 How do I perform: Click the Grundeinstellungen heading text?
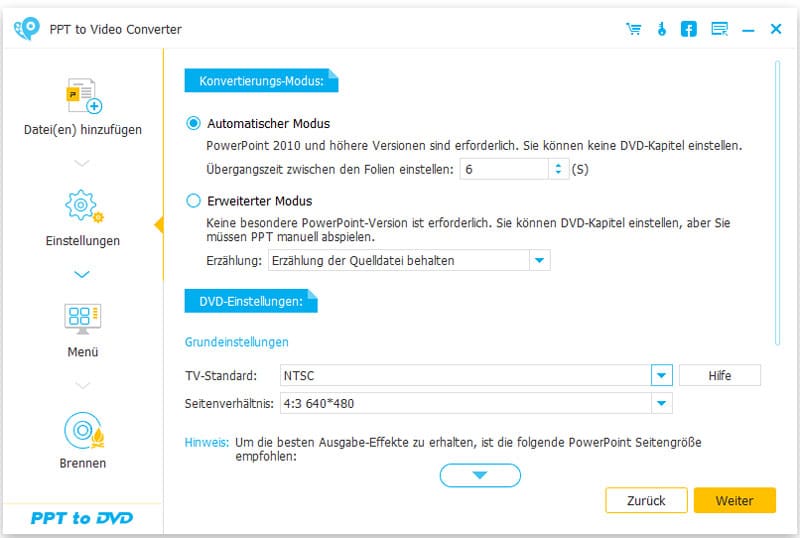tap(236, 342)
